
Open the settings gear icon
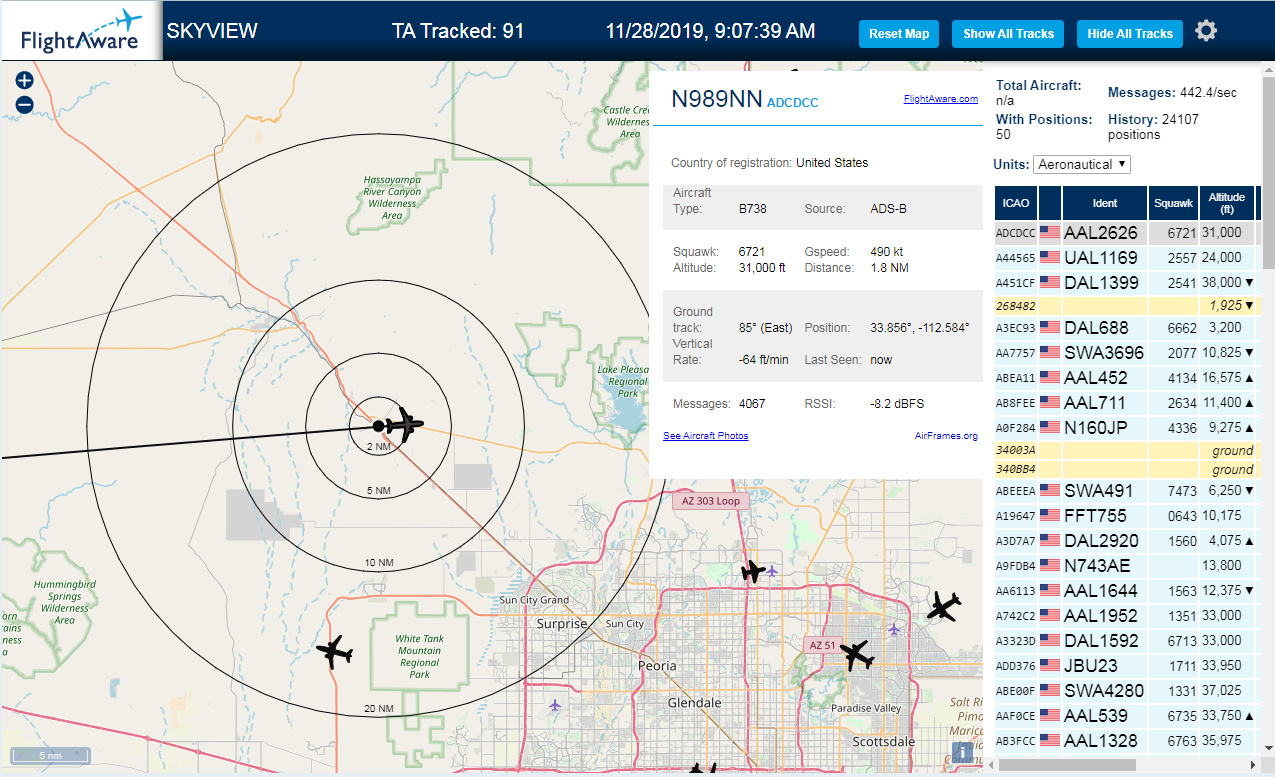(x=1206, y=31)
